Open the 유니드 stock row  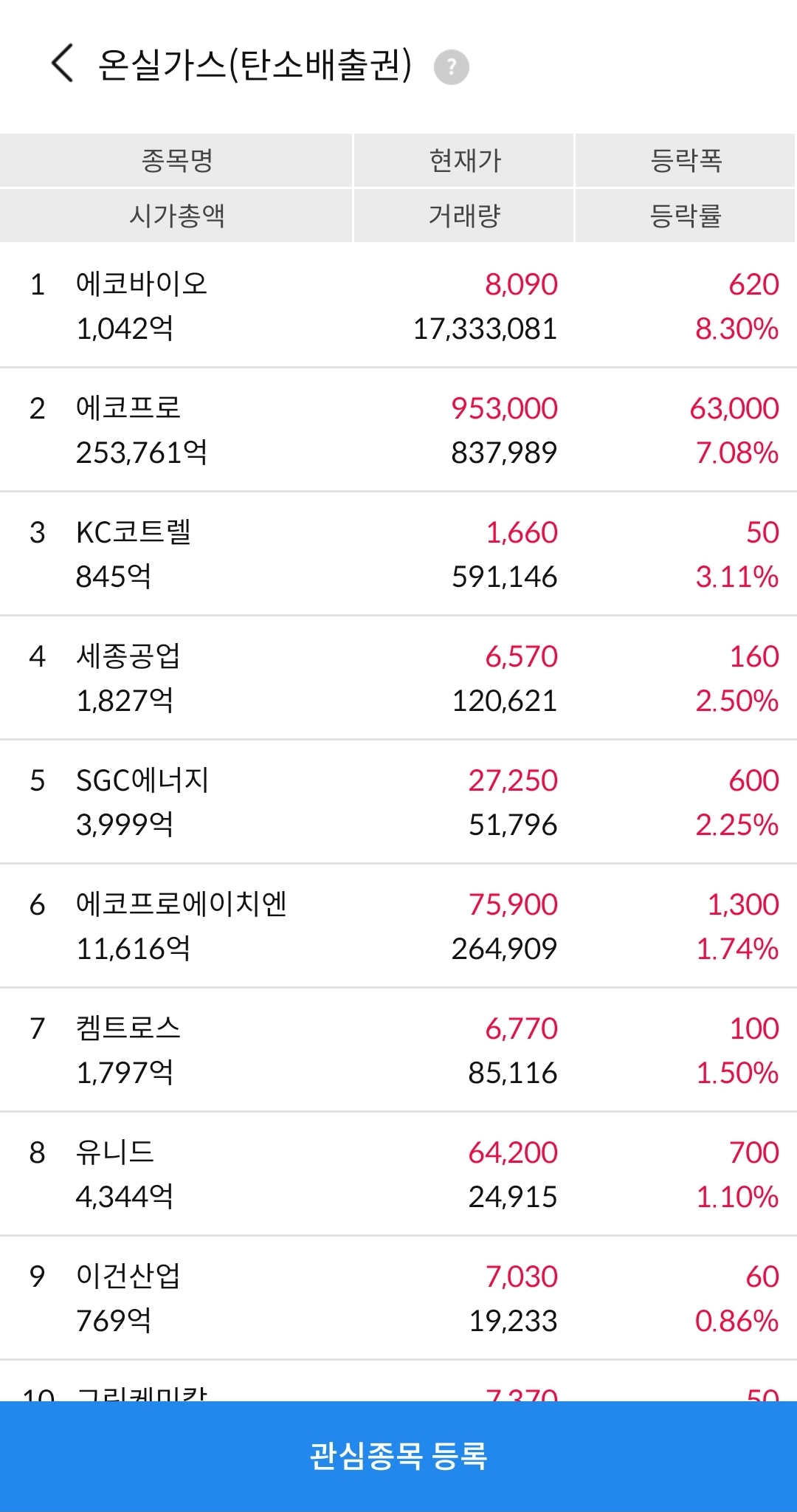click(x=398, y=1174)
